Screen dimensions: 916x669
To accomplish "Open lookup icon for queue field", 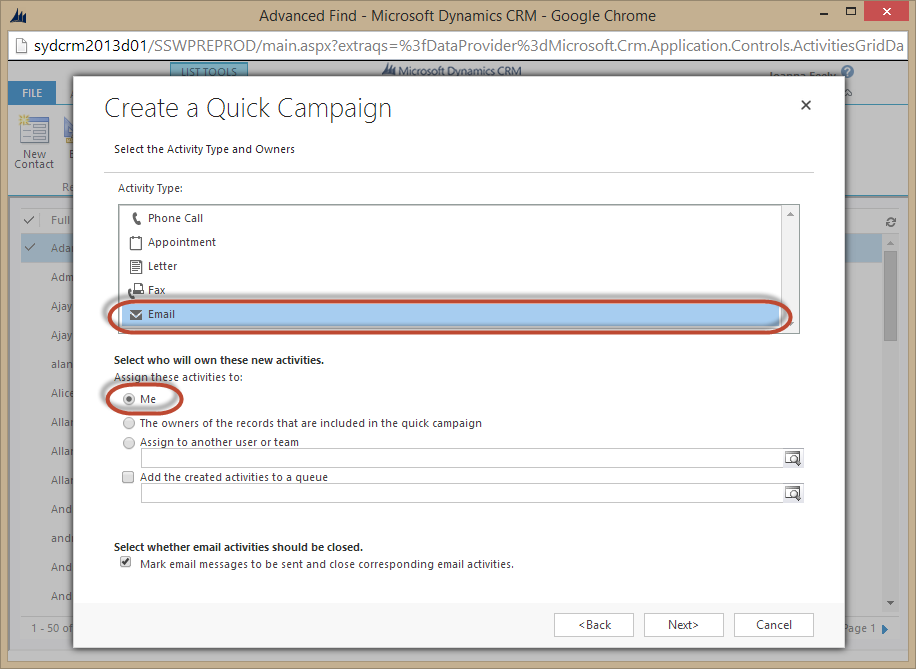I will (x=793, y=493).
